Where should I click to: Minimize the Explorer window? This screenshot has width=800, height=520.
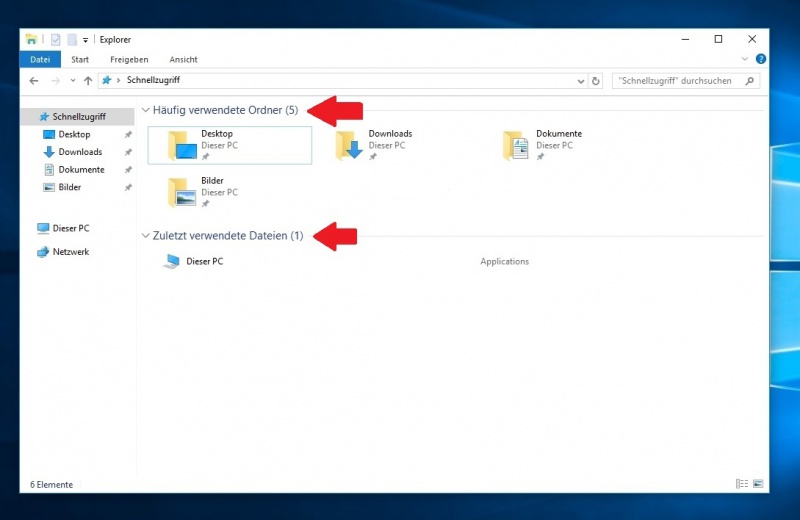click(685, 39)
